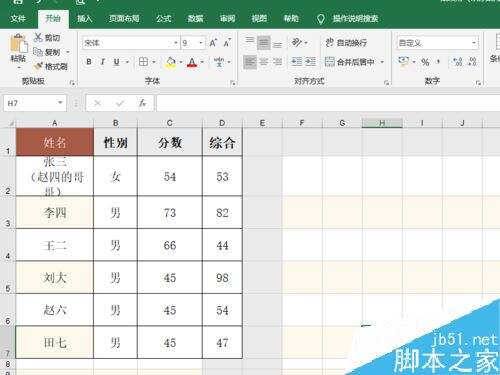This screenshot has width=500, height=375.
Task: Click the formula bar input area
Action: tap(328, 103)
